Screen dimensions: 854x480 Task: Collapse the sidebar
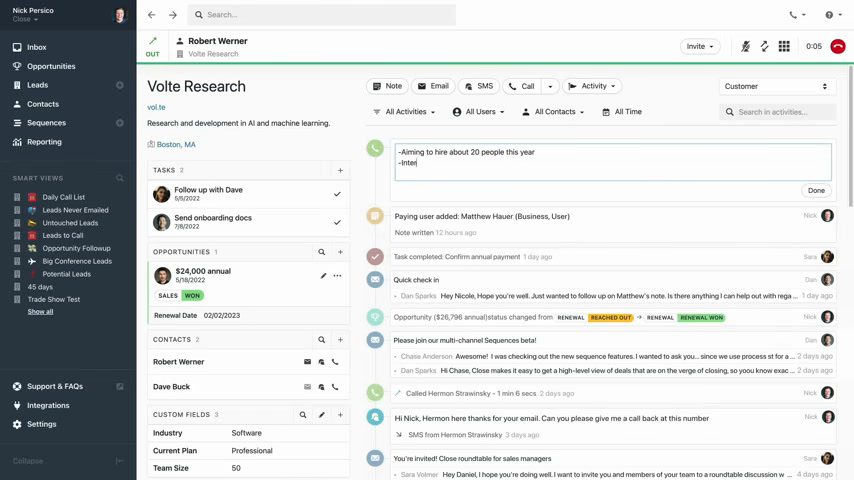click(68, 461)
